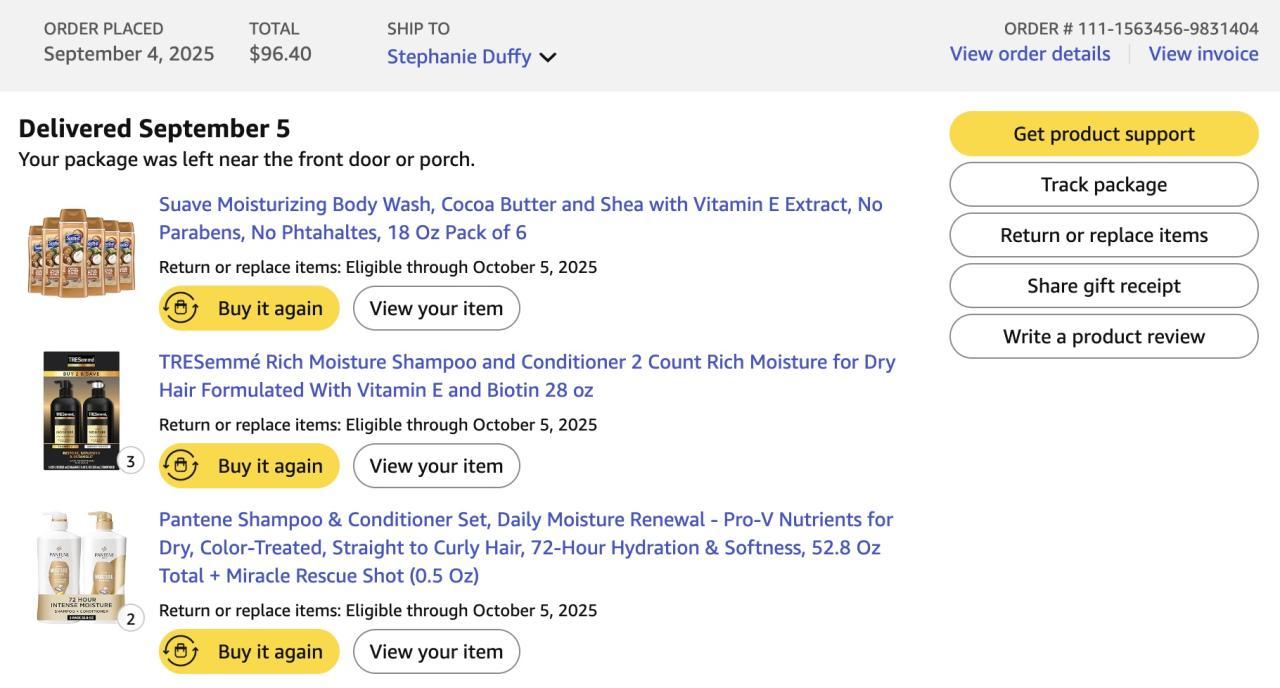1280x688 pixels.
Task: Select Return or replace items button
Action: tap(1103, 235)
